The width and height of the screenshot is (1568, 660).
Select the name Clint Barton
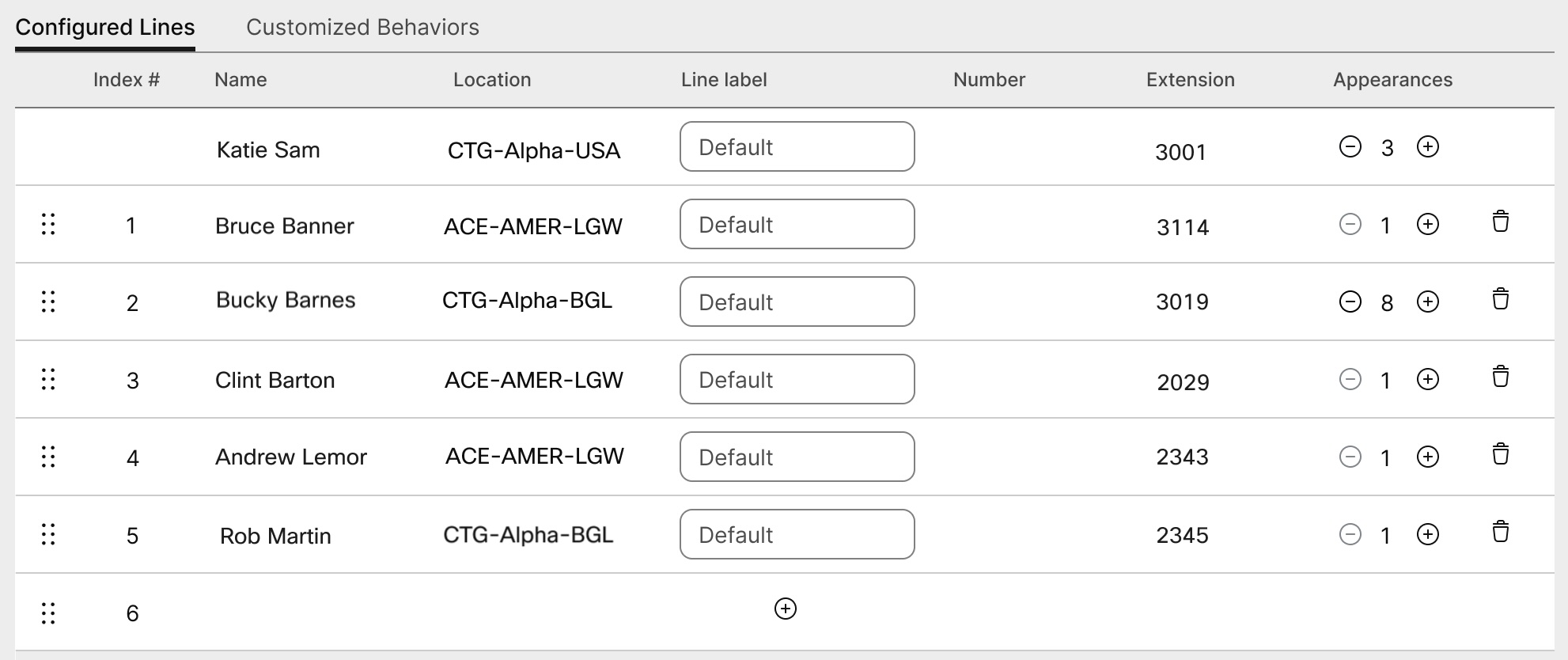point(275,381)
